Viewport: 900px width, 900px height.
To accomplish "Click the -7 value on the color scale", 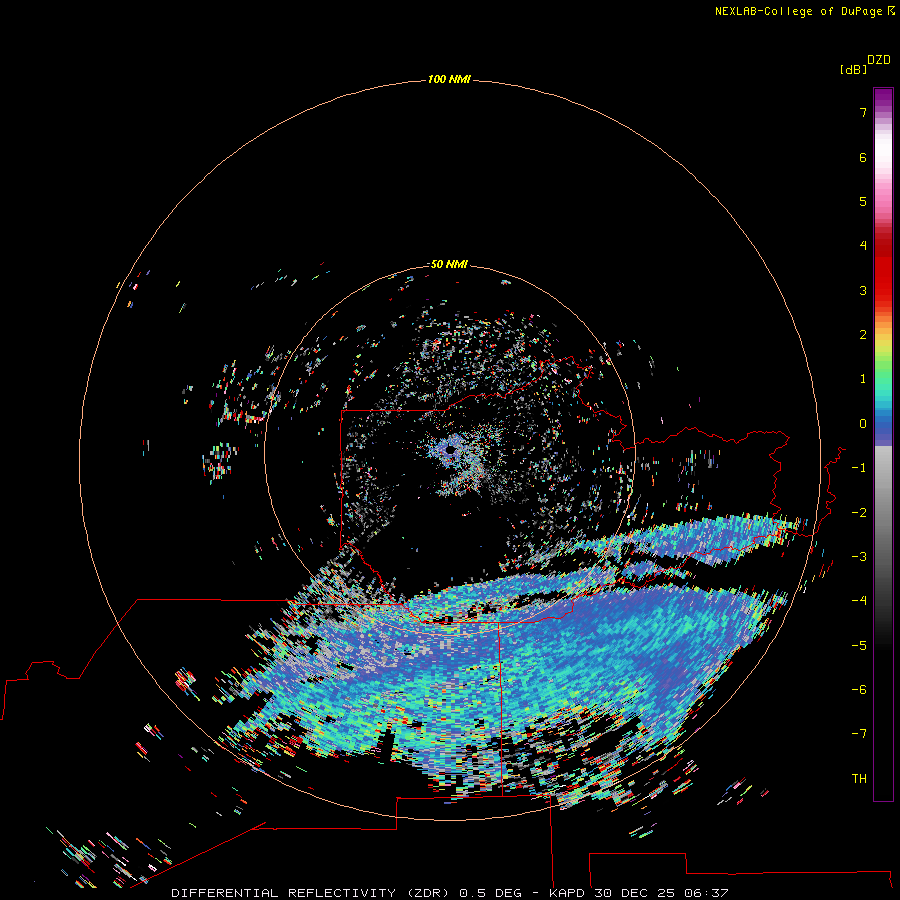I will point(859,734).
